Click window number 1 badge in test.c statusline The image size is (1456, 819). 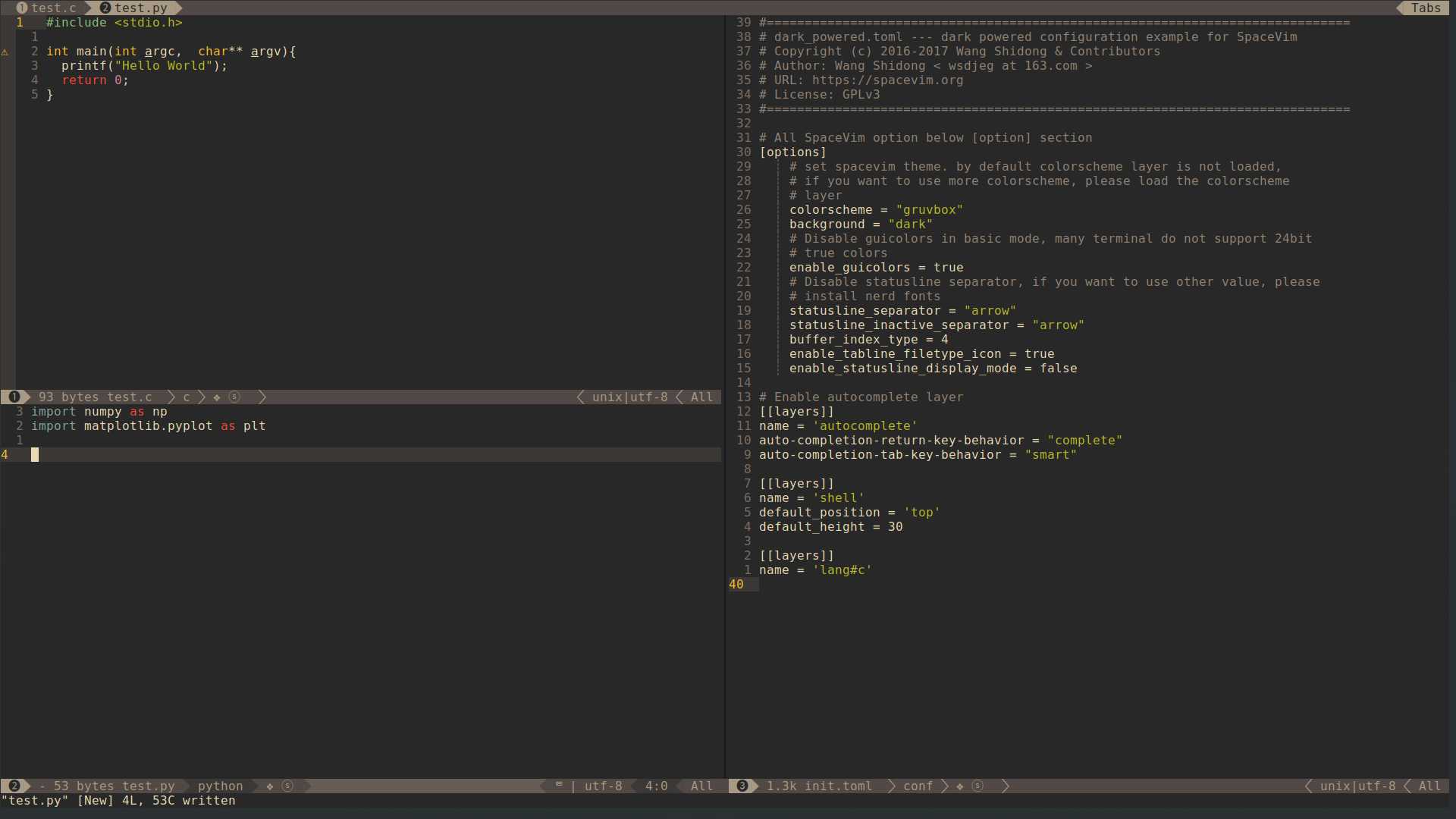14,397
